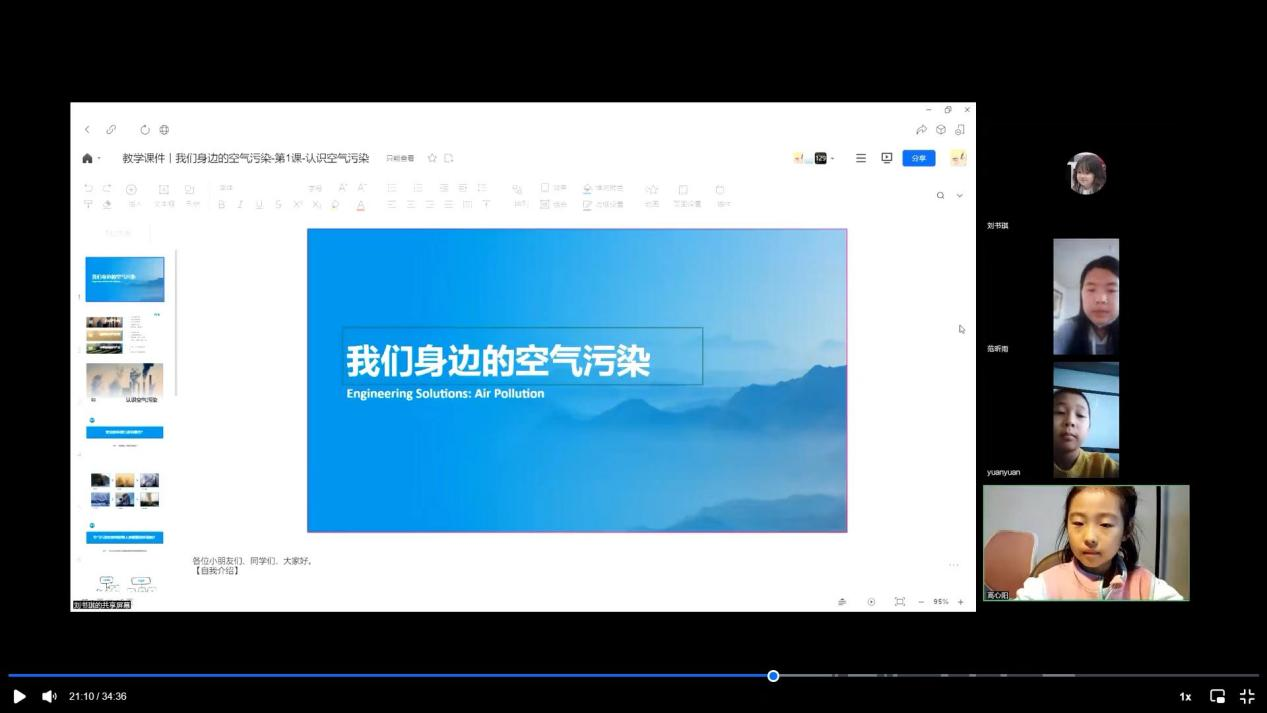Click the home icon
The image size is (1267, 713).
(87, 158)
